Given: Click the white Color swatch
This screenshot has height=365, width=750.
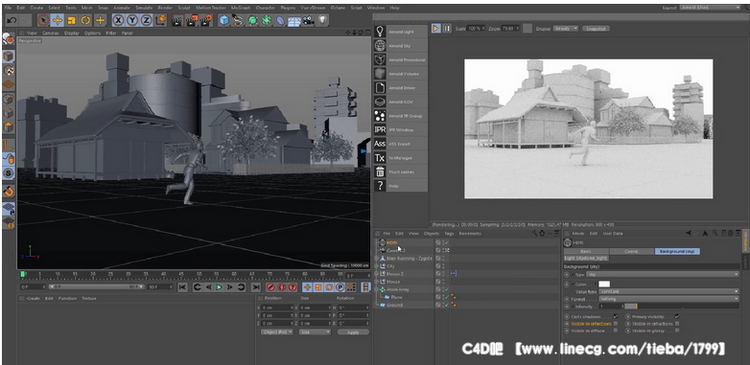Looking at the screenshot, I should pos(604,284).
